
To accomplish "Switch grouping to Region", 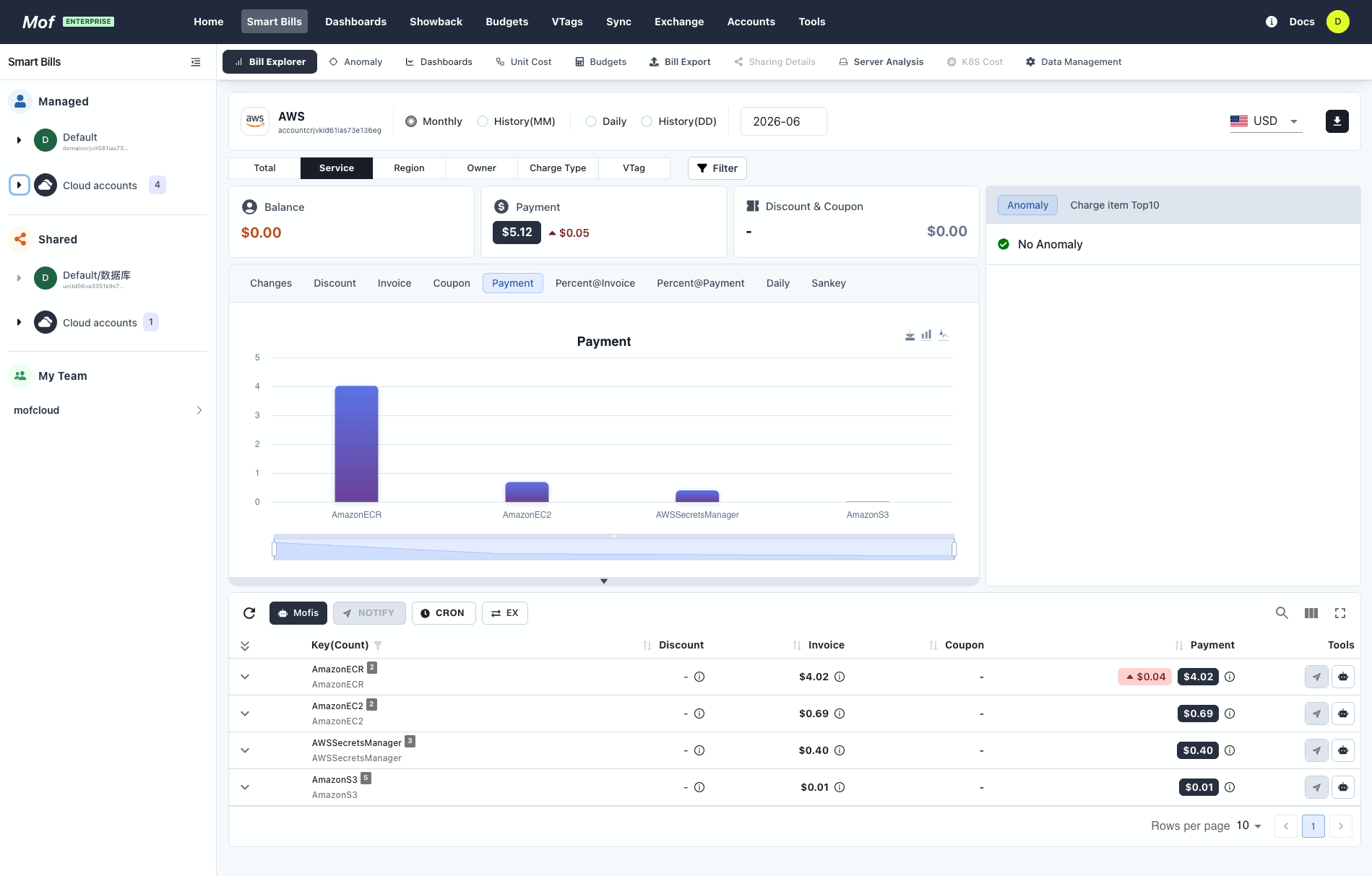I will pos(409,168).
